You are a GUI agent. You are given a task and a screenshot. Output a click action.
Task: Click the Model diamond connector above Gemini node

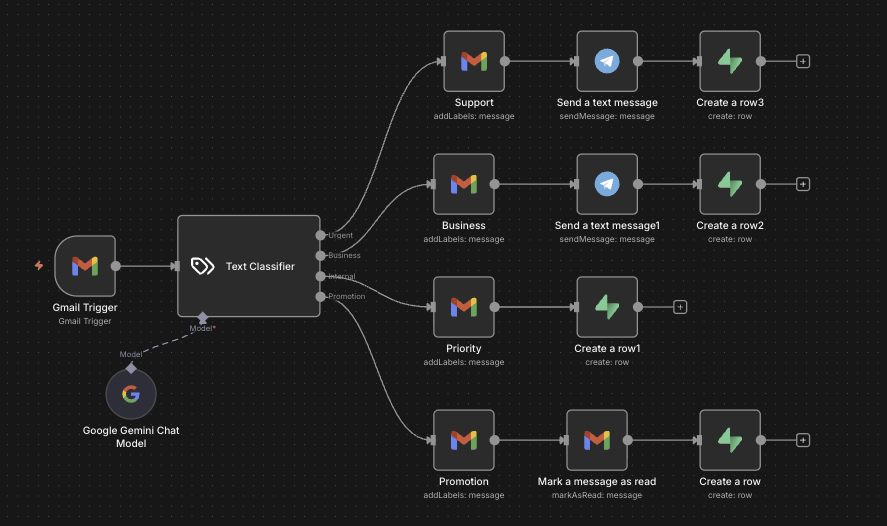point(131,368)
